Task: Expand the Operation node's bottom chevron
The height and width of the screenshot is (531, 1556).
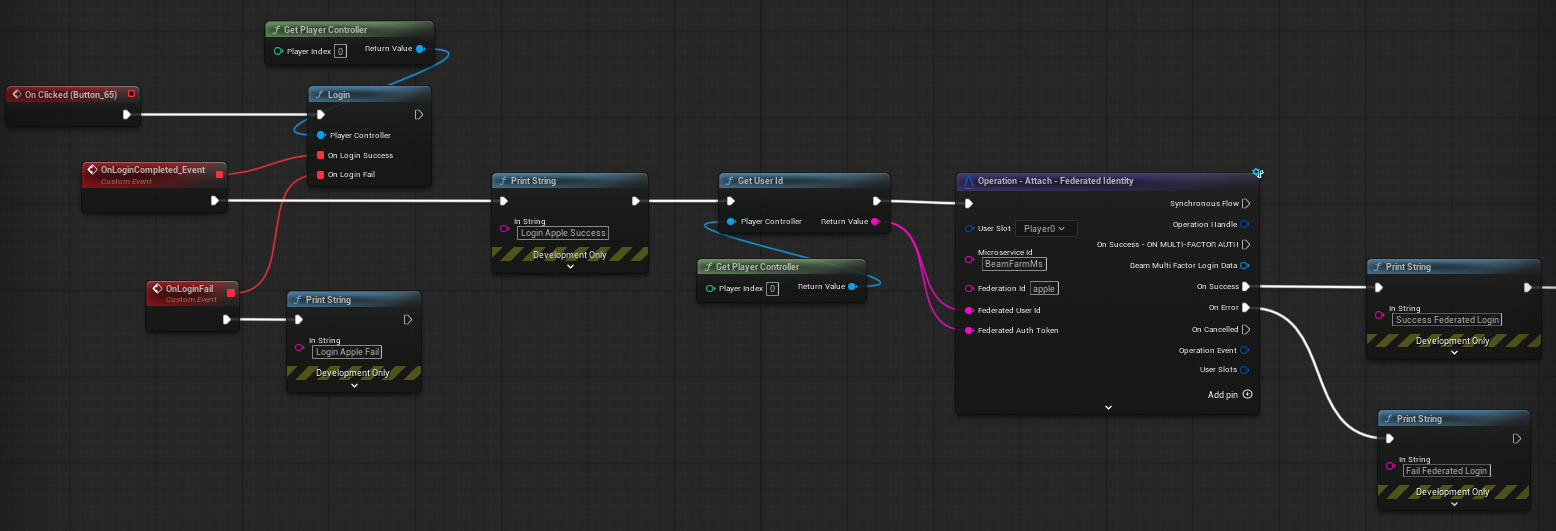Action: 1108,407
